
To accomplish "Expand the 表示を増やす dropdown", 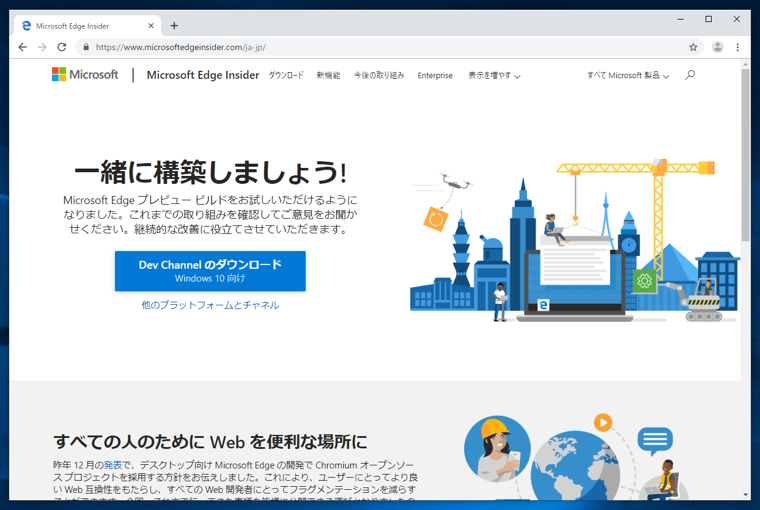I will click(494, 75).
